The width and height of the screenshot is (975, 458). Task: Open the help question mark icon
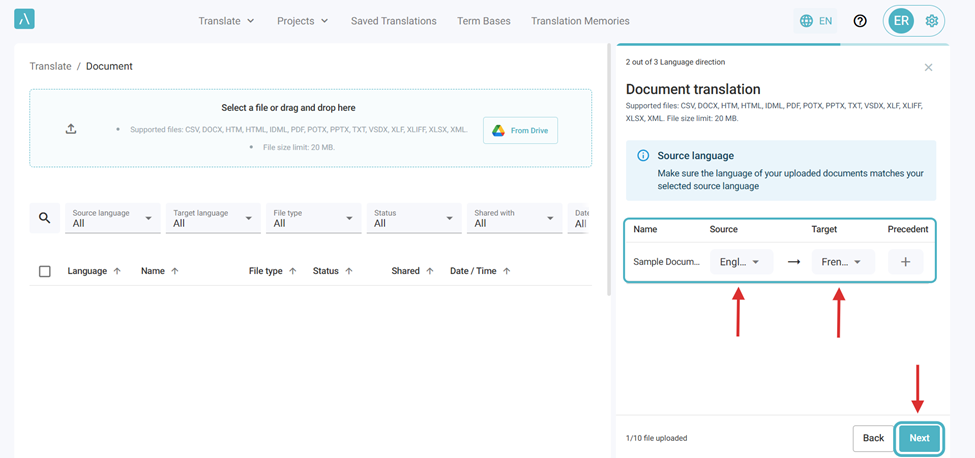coord(860,21)
